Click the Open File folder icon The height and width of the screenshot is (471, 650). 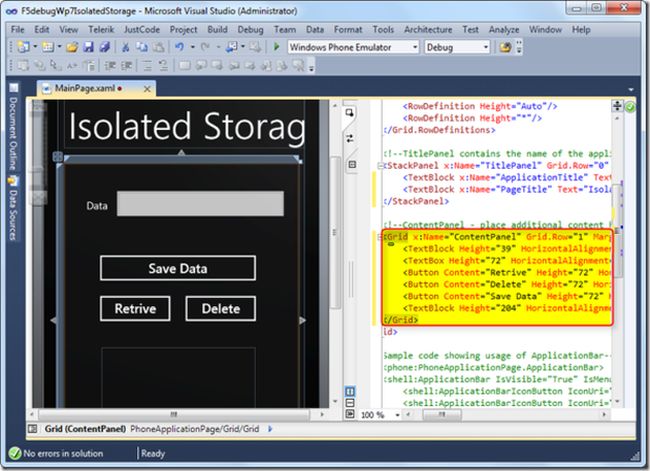(x=74, y=47)
